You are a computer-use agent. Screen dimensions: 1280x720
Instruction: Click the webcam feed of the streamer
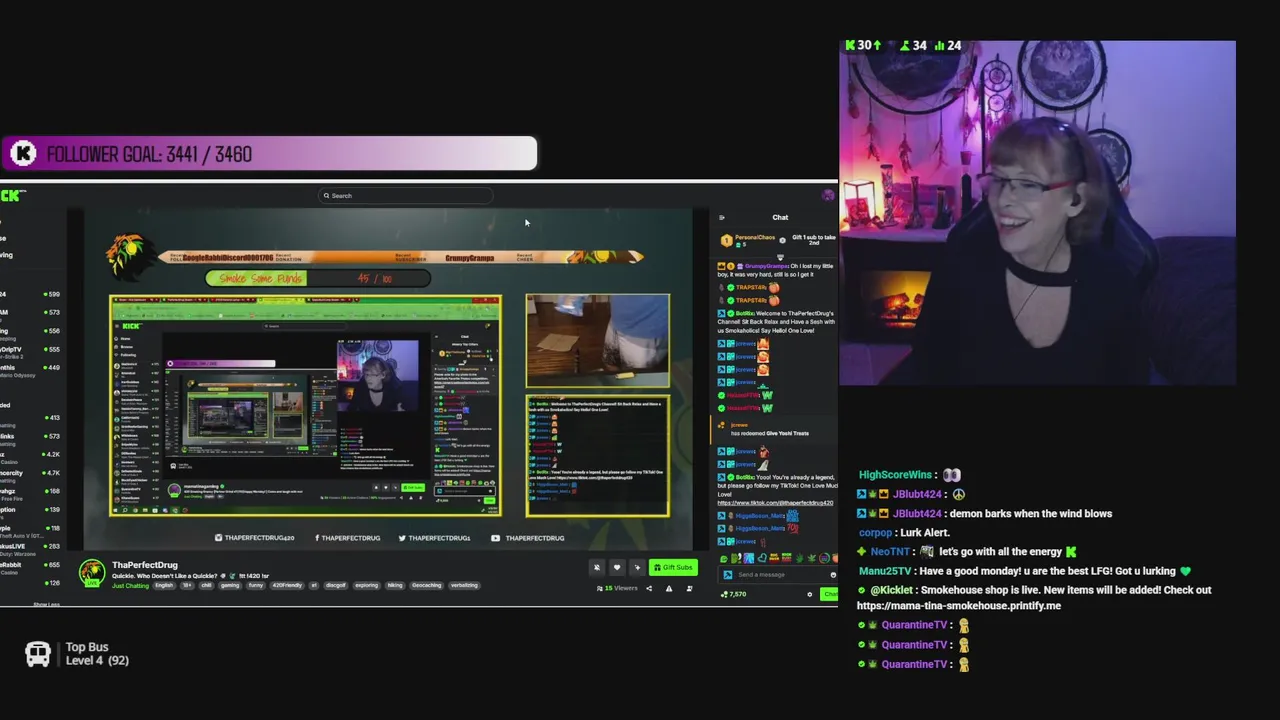pyautogui.click(x=1038, y=213)
